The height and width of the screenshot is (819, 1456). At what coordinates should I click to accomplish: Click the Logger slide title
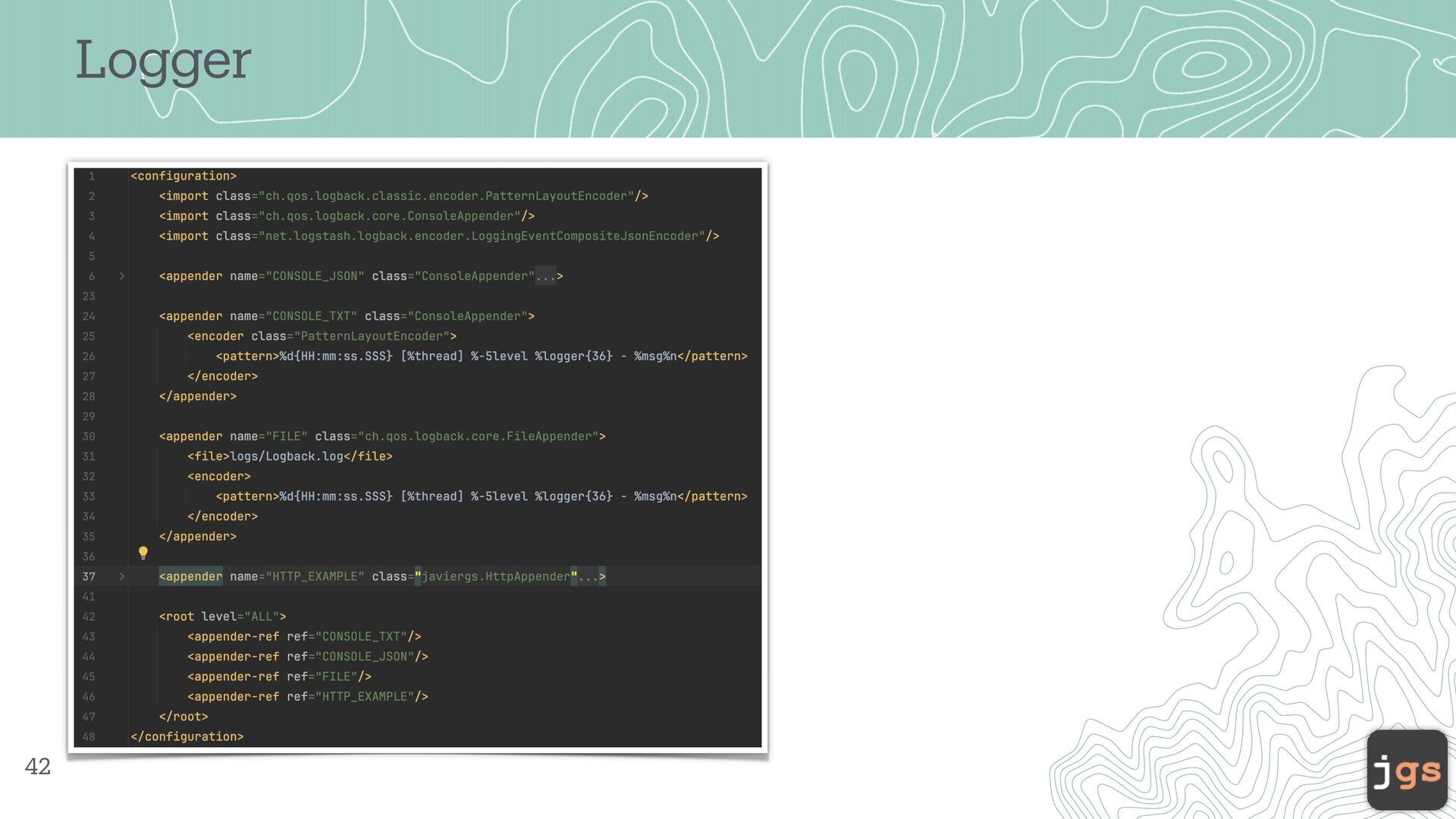163,60
